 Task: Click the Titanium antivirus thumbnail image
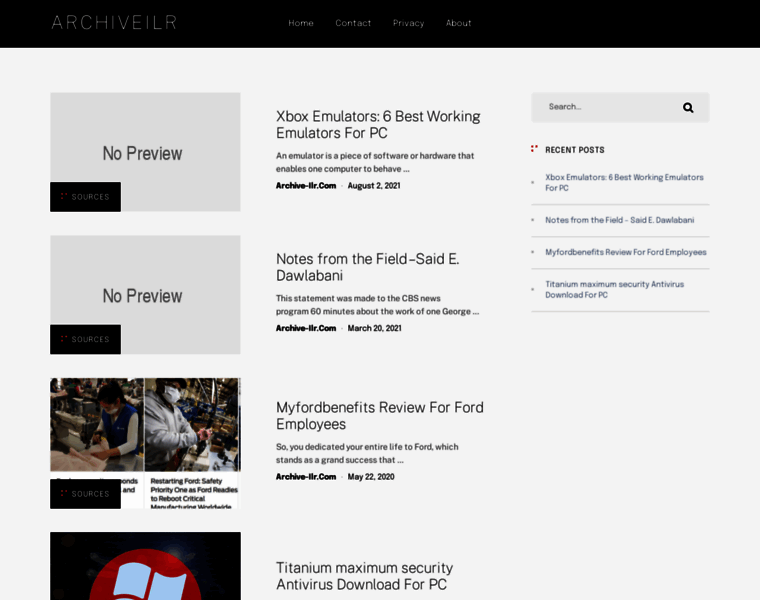[x=145, y=566]
